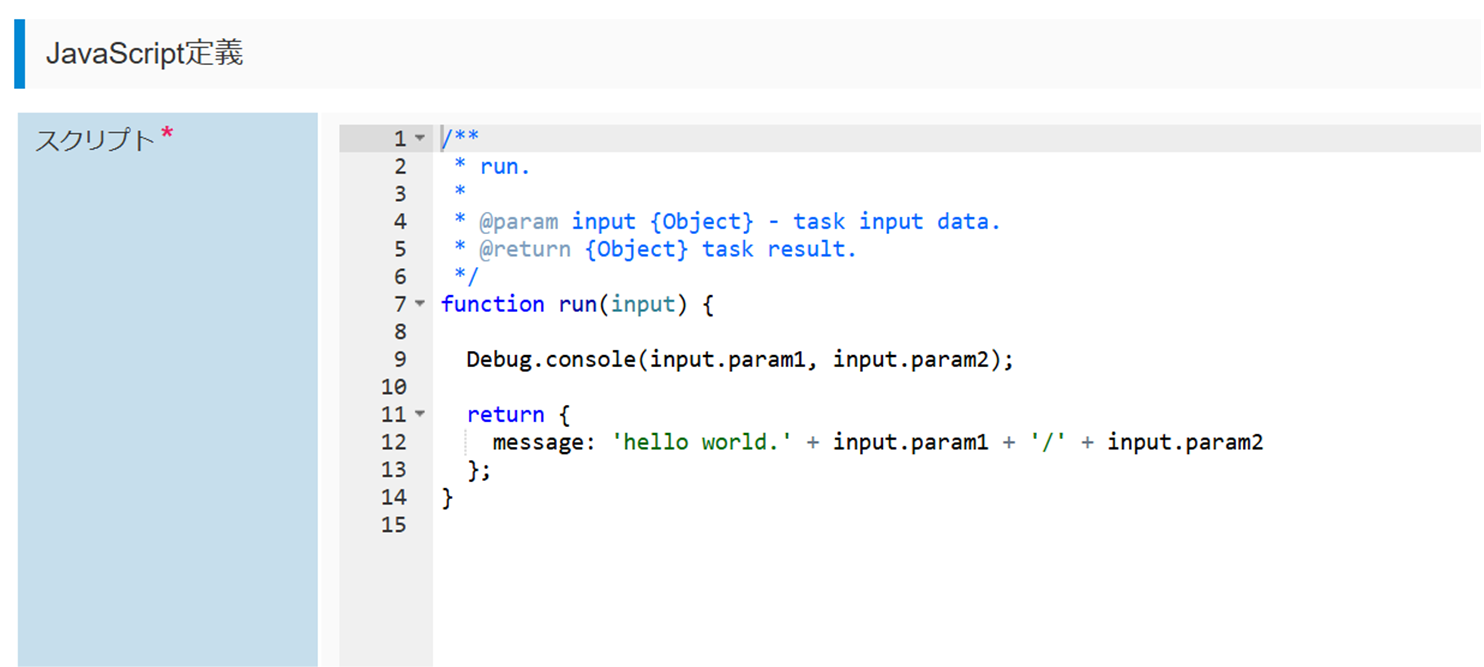The width and height of the screenshot is (1484, 667).
Task: Place cursor on the function keyword
Action: coord(492,304)
